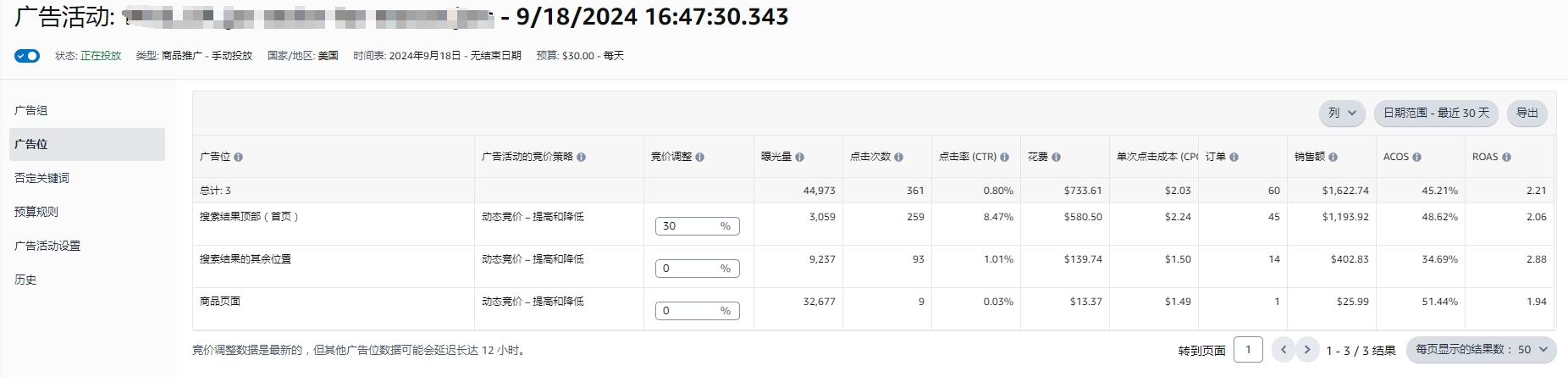Screen dimensions: 1568x377
Task: Open the 列 columns dropdown
Action: coord(1342,113)
